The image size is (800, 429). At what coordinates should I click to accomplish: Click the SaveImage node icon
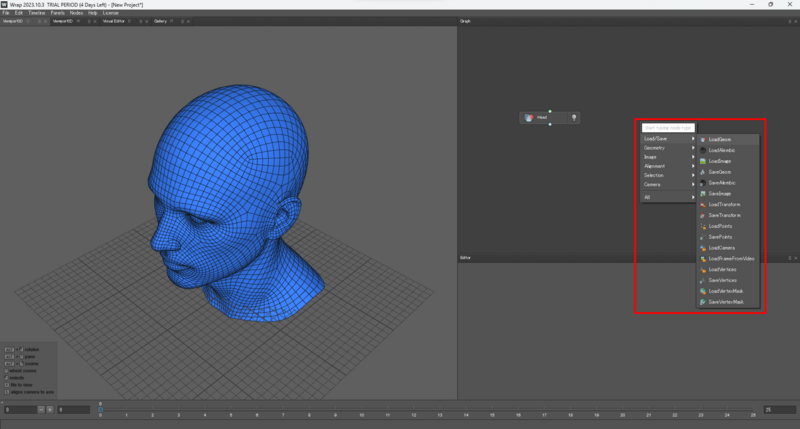pyautogui.click(x=703, y=194)
